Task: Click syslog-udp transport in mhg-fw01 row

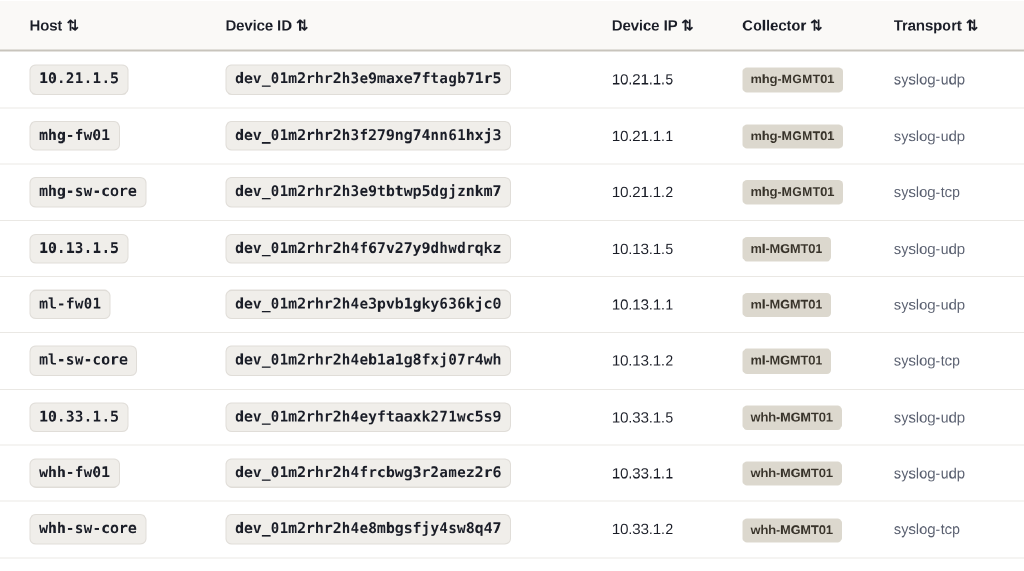Action: pyautogui.click(x=929, y=137)
